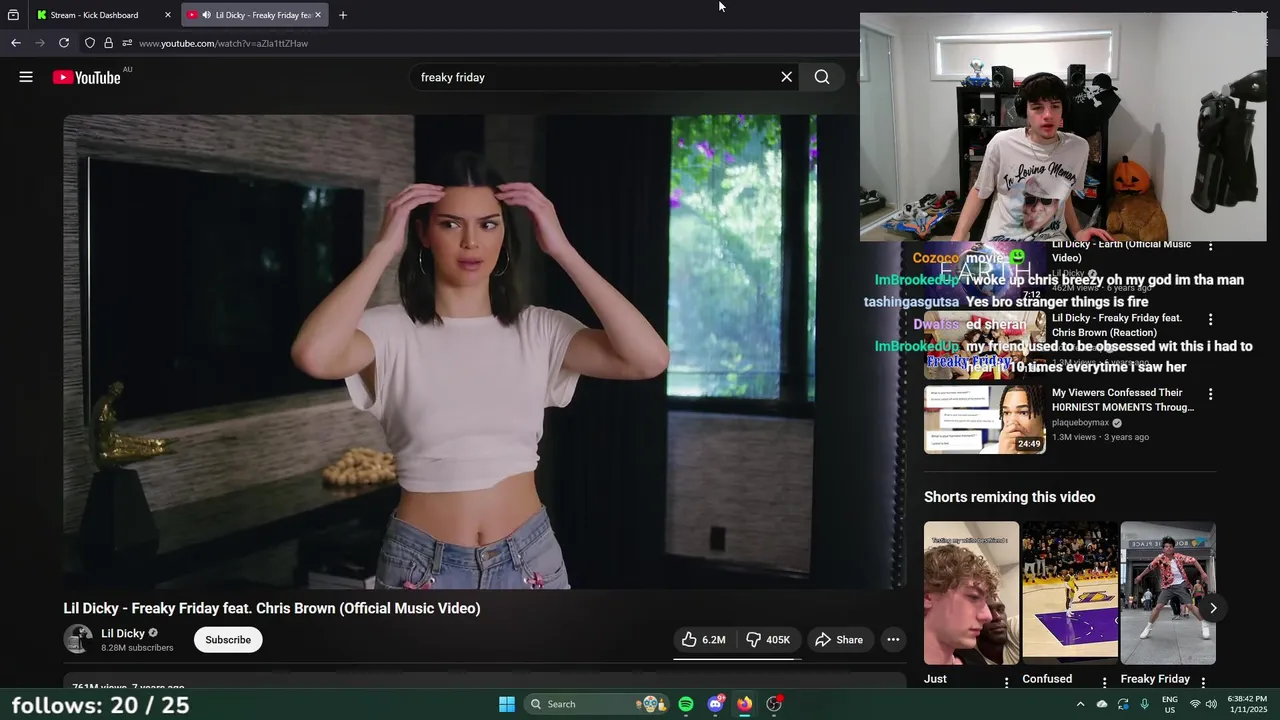
Task: Open the shield tracking protection icon
Action: [x=90, y=43]
